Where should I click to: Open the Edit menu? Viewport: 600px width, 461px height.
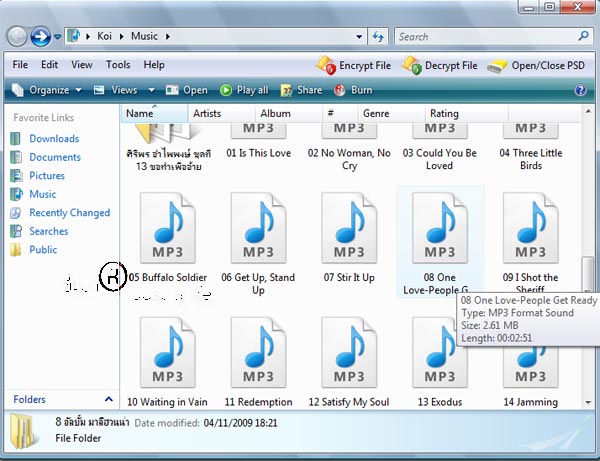tap(49, 65)
